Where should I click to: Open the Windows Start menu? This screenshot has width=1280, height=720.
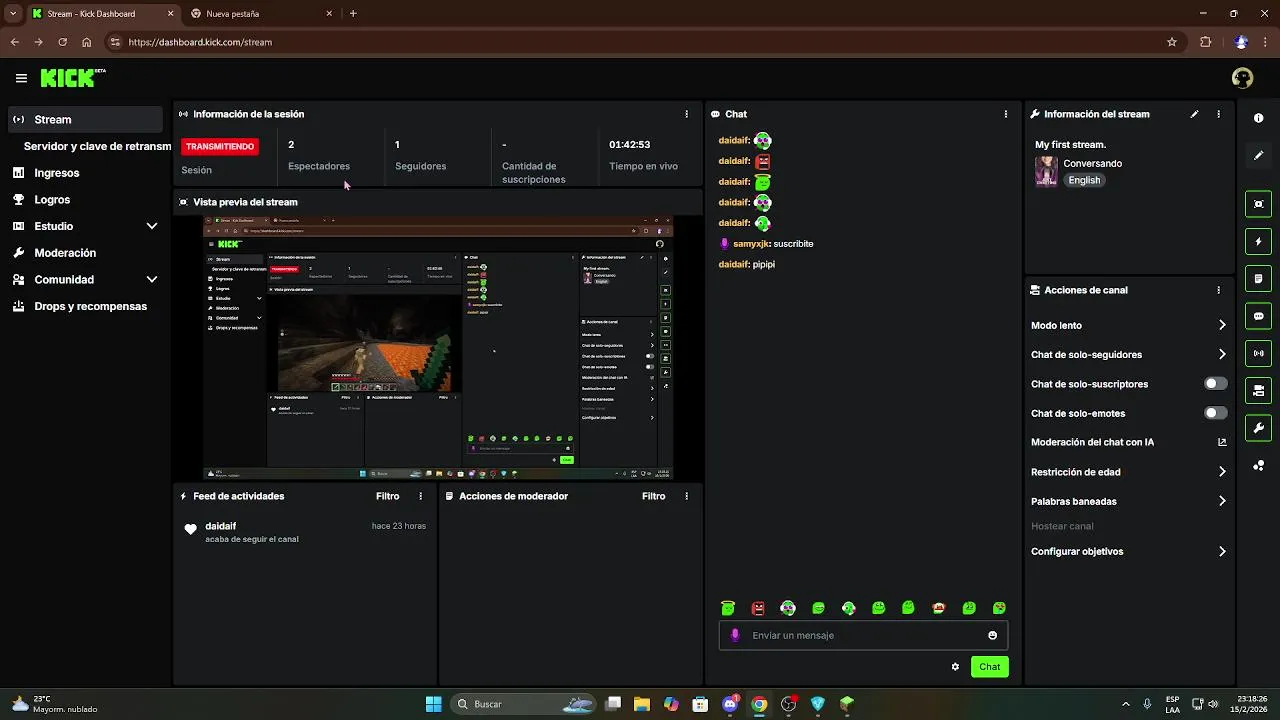coord(433,704)
